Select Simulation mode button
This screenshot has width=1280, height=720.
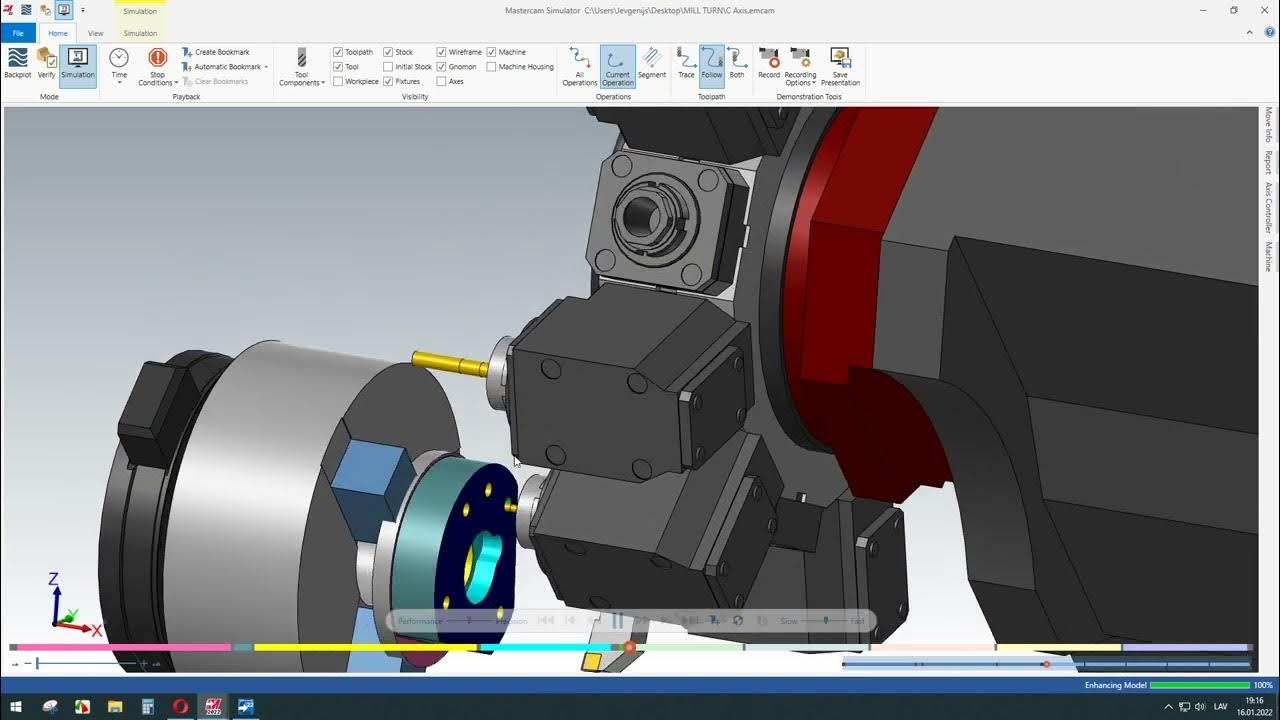(x=78, y=66)
